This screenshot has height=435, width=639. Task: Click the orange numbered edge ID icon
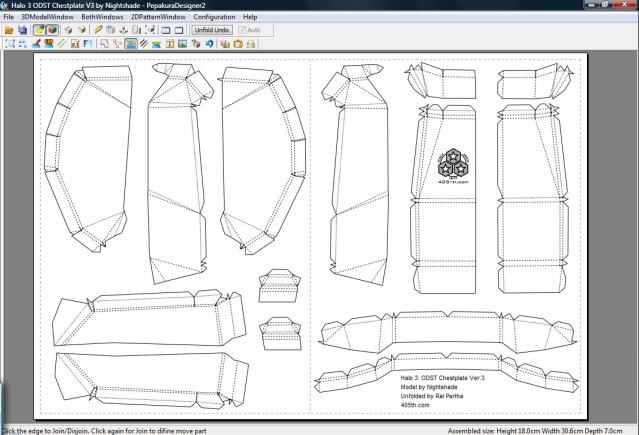coord(49,44)
